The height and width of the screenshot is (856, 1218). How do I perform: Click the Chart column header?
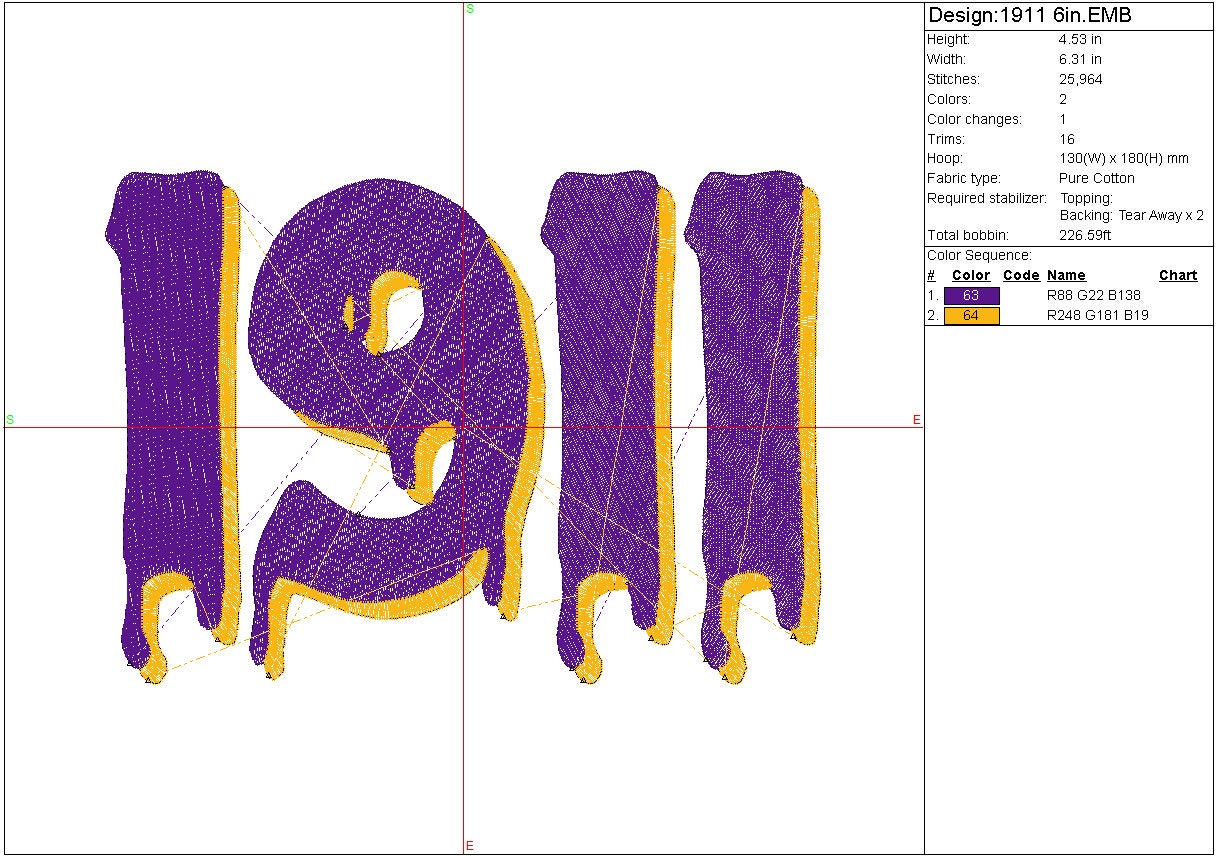pyautogui.click(x=1177, y=276)
